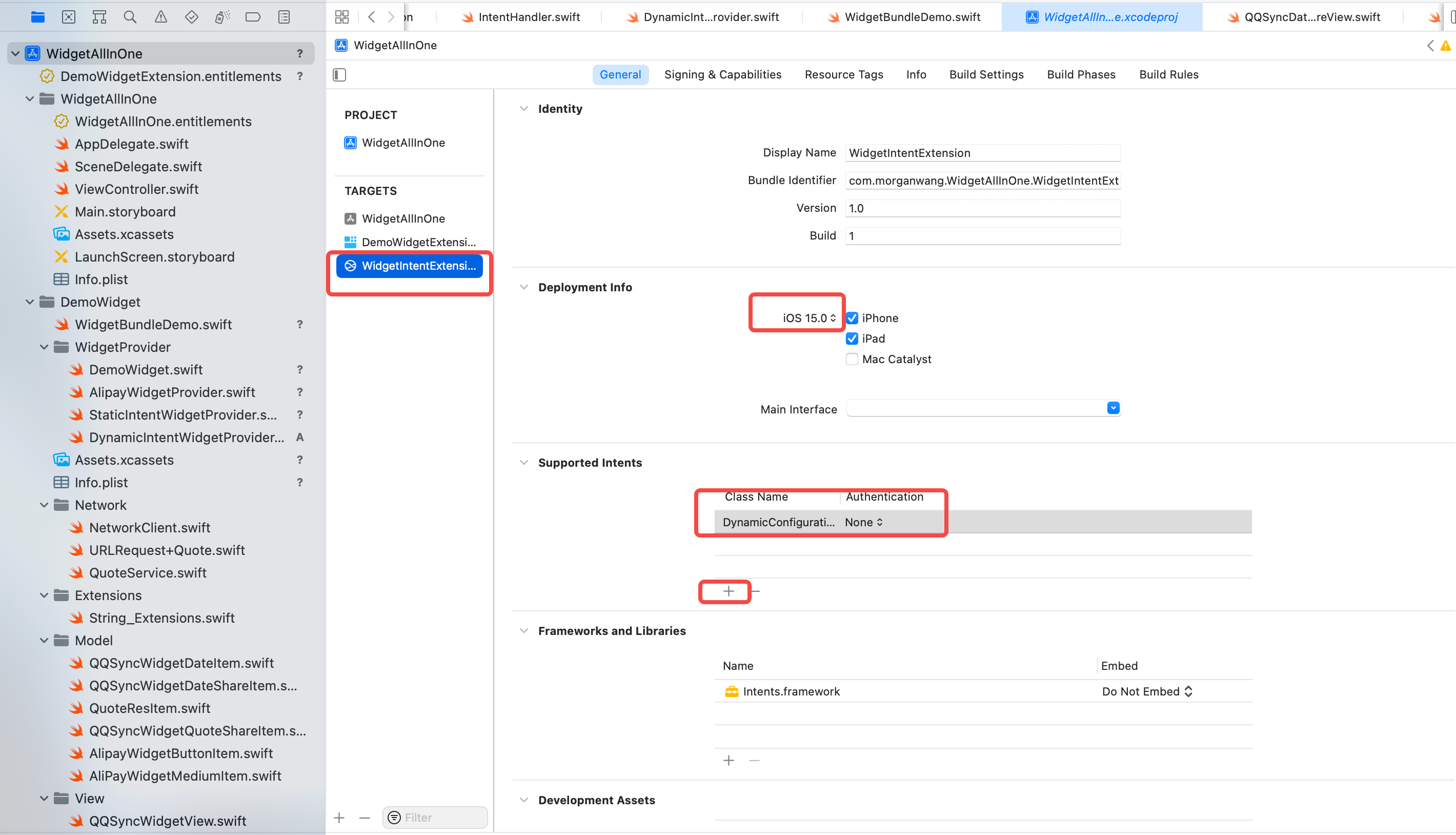Open the IntentHandler.swift editor tab

(529, 17)
